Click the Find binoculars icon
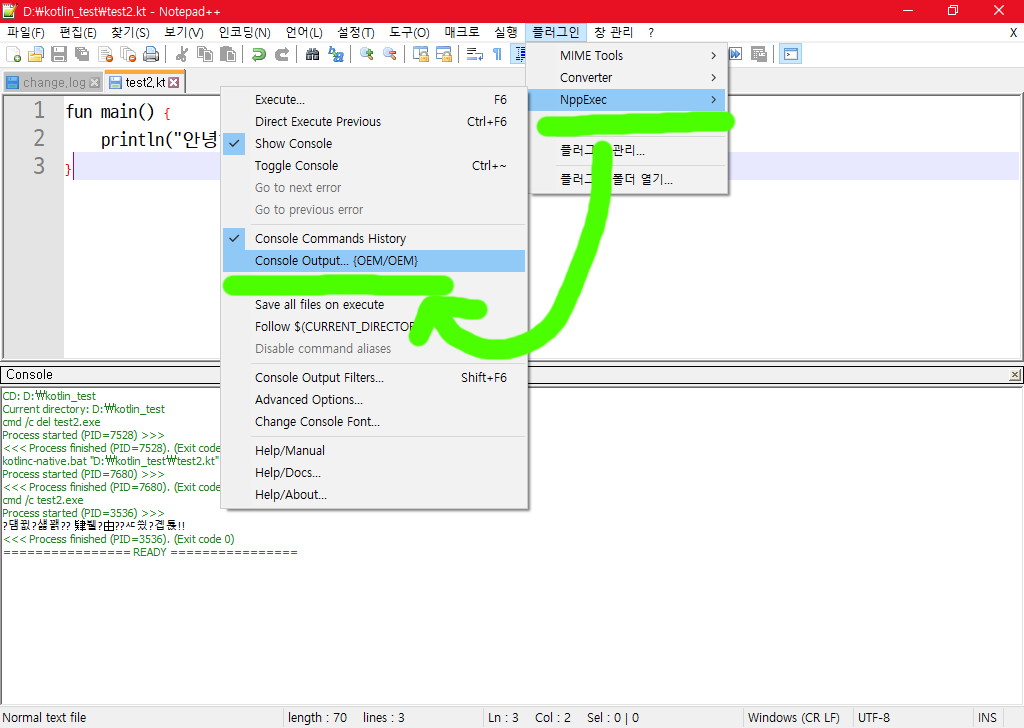 (x=312, y=54)
